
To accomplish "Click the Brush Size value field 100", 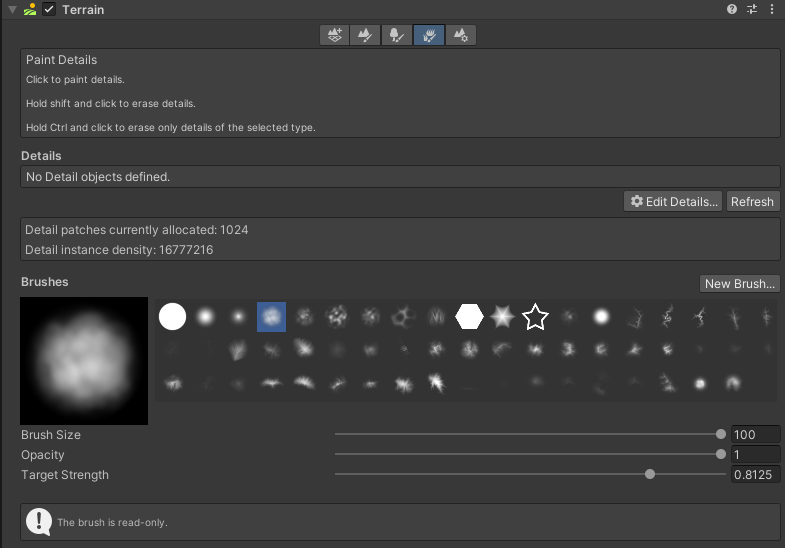I will (755, 434).
